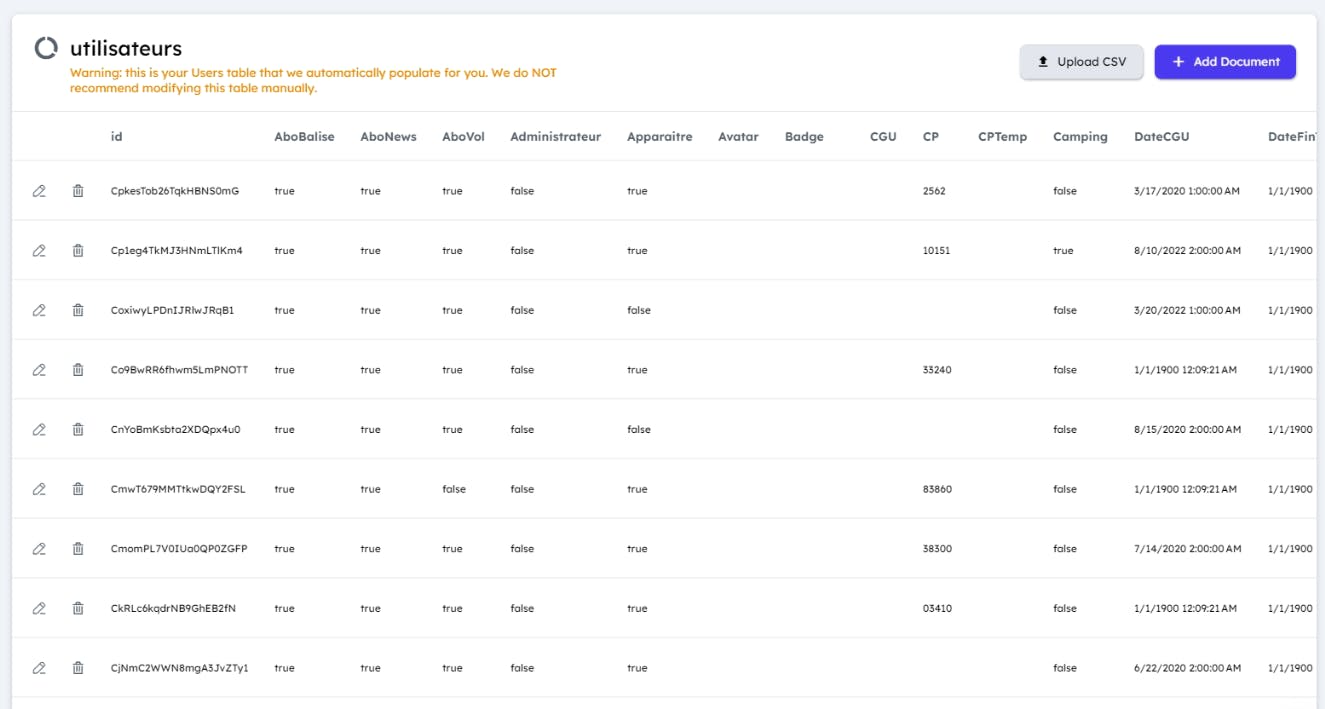Click the utilisateurs collection logo icon
Screen dimensions: 1325x709
click(x=46, y=49)
